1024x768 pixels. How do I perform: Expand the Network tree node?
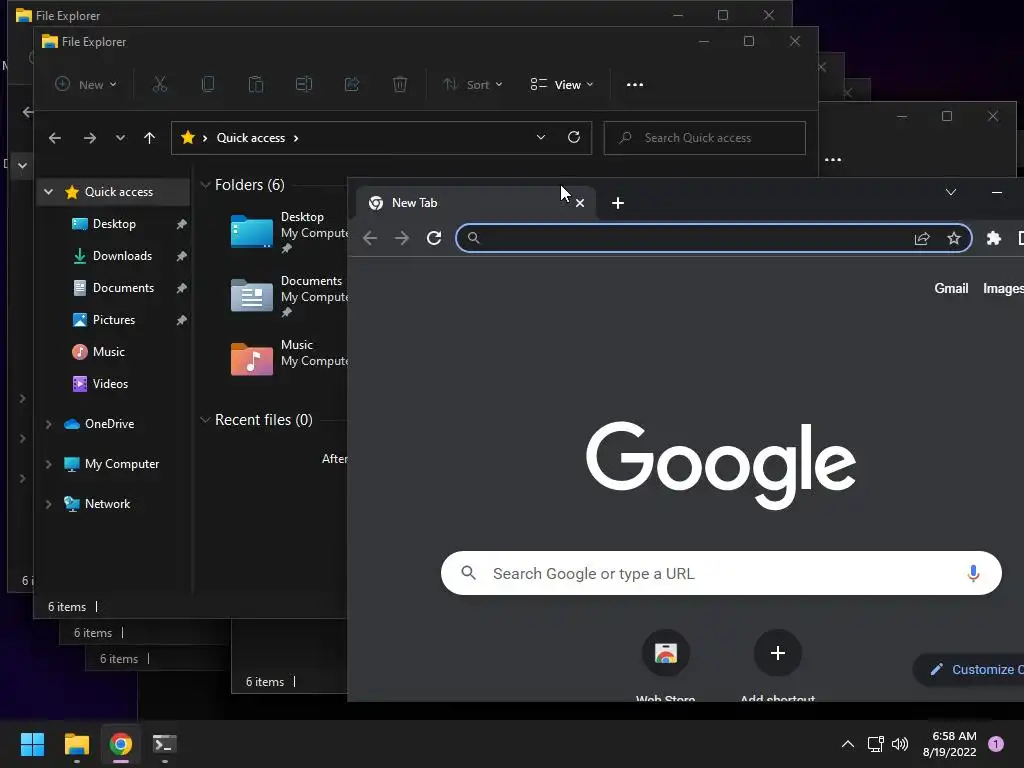[x=48, y=504]
